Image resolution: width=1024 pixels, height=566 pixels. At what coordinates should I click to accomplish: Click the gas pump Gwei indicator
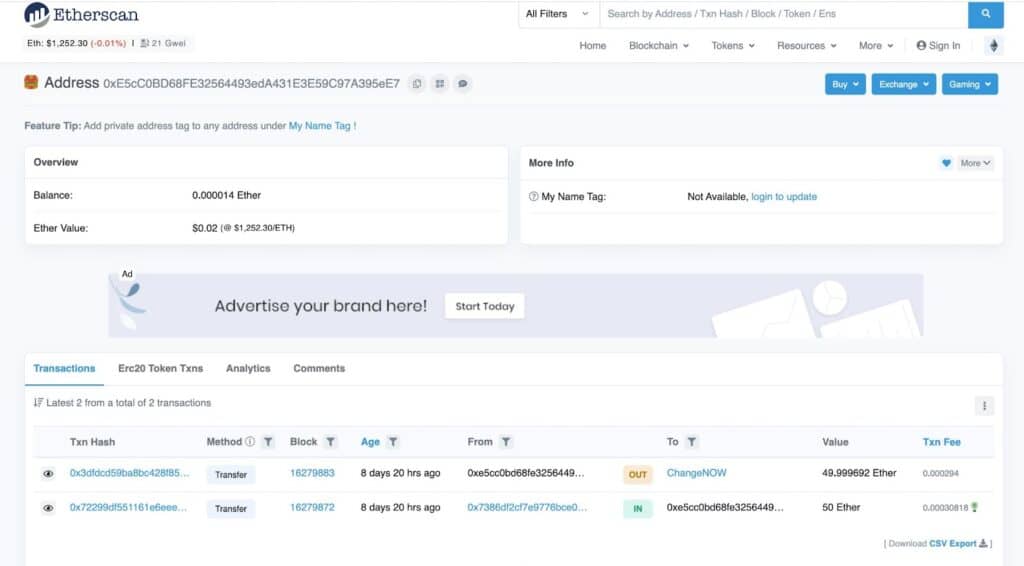[x=163, y=43]
